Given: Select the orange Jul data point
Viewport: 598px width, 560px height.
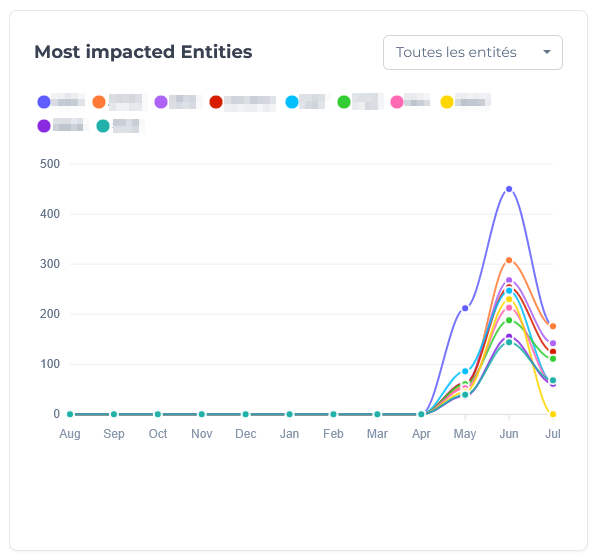Looking at the screenshot, I should point(553,326).
